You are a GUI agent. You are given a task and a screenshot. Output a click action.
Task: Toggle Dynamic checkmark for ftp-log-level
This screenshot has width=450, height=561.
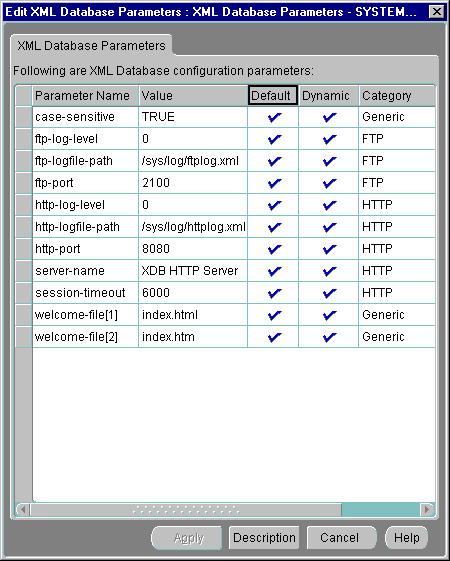pyautogui.click(x=329, y=139)
